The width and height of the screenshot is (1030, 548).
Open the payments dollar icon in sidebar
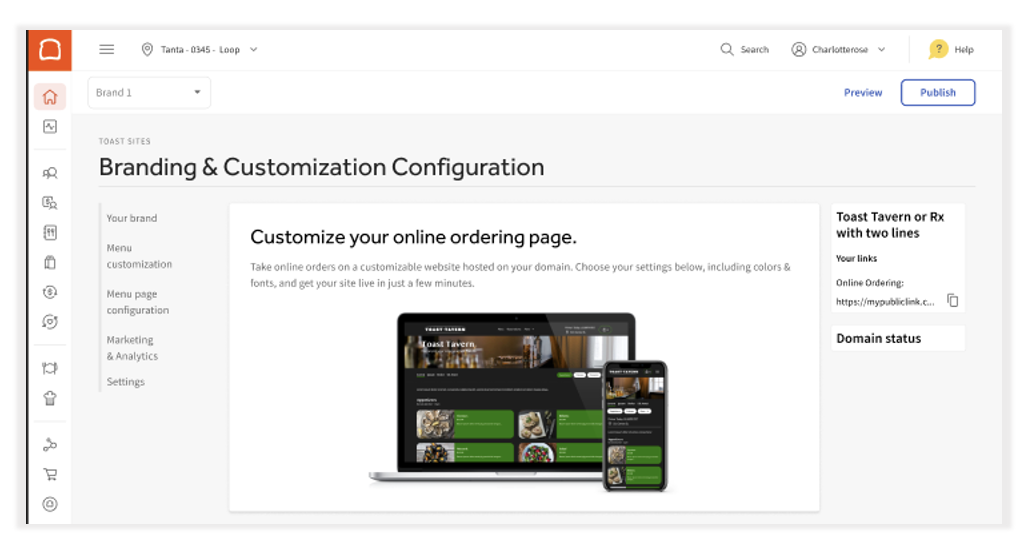click(50, 292)
